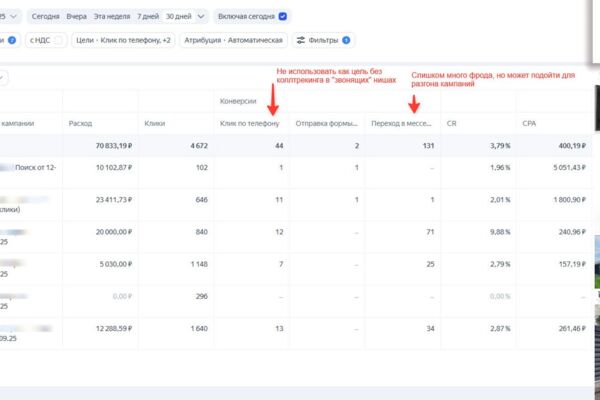Screen dimensions: 600x400
Task: Click total phone clicks value 44
Action: pos(279,145)
